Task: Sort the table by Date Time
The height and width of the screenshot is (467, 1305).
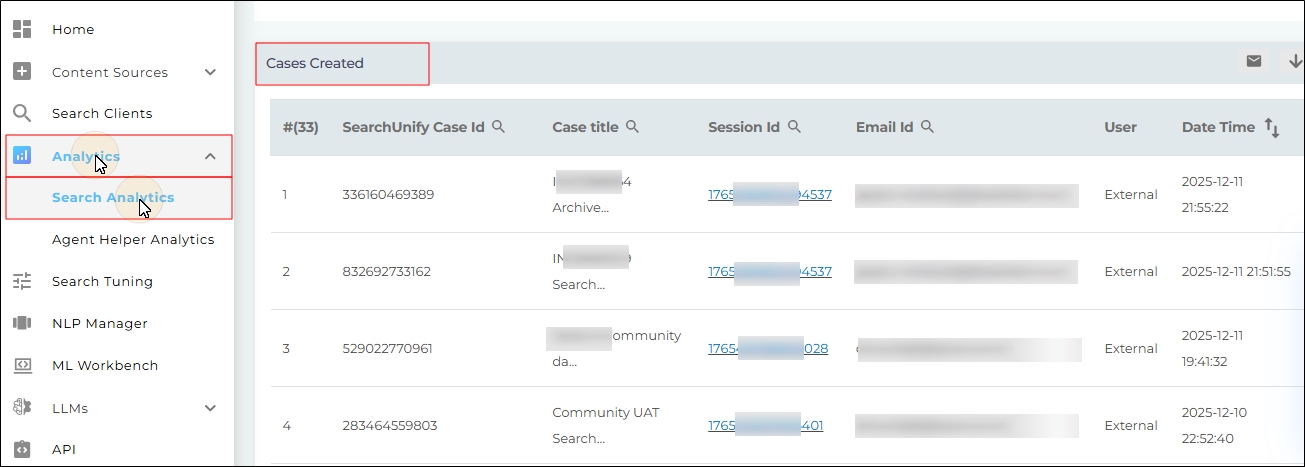Action: pos(1272,127)
